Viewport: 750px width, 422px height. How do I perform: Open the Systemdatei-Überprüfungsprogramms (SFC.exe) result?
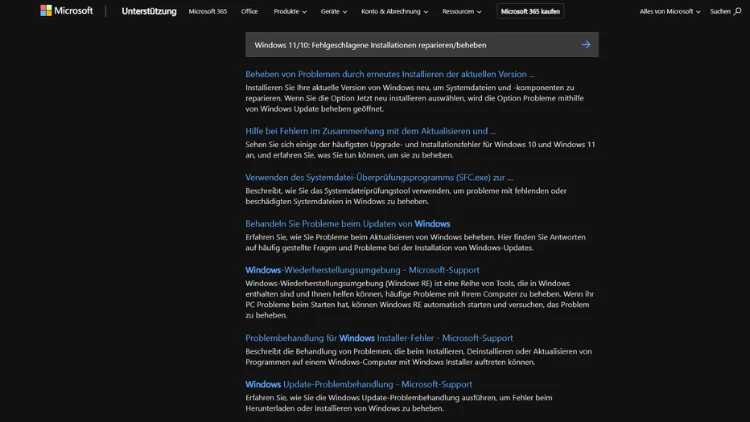[379, 178]
